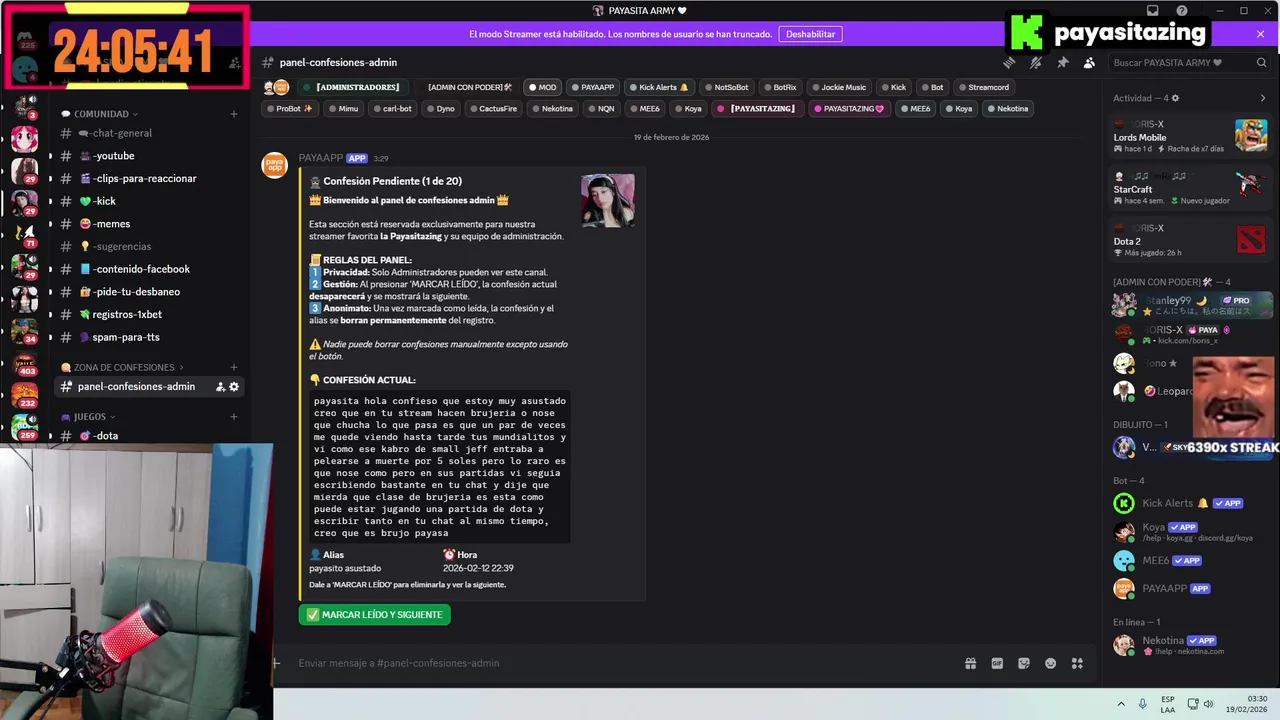Open the threads icon in channel header

pyautogui.click(x=1010, y=62)
